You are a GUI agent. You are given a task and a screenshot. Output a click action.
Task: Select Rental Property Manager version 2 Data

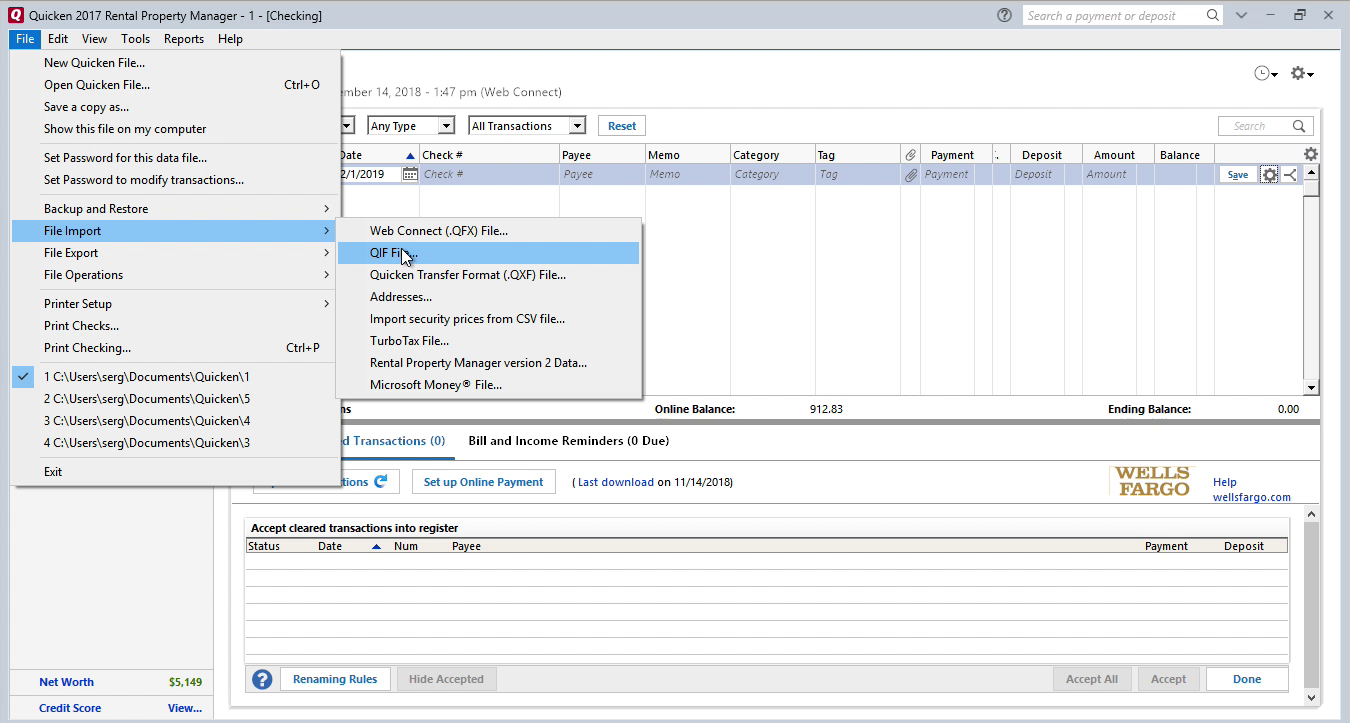(488, 363)
